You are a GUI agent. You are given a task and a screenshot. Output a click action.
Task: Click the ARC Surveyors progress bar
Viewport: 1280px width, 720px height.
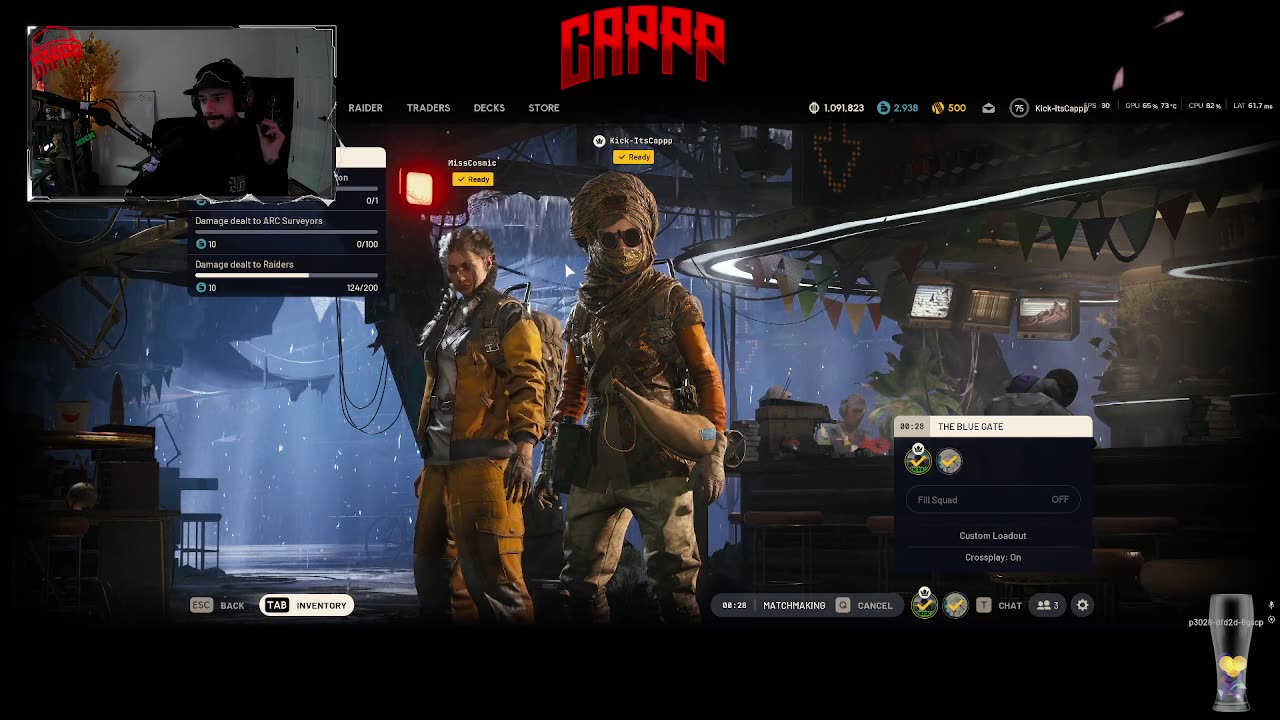[x=286, y=232]
